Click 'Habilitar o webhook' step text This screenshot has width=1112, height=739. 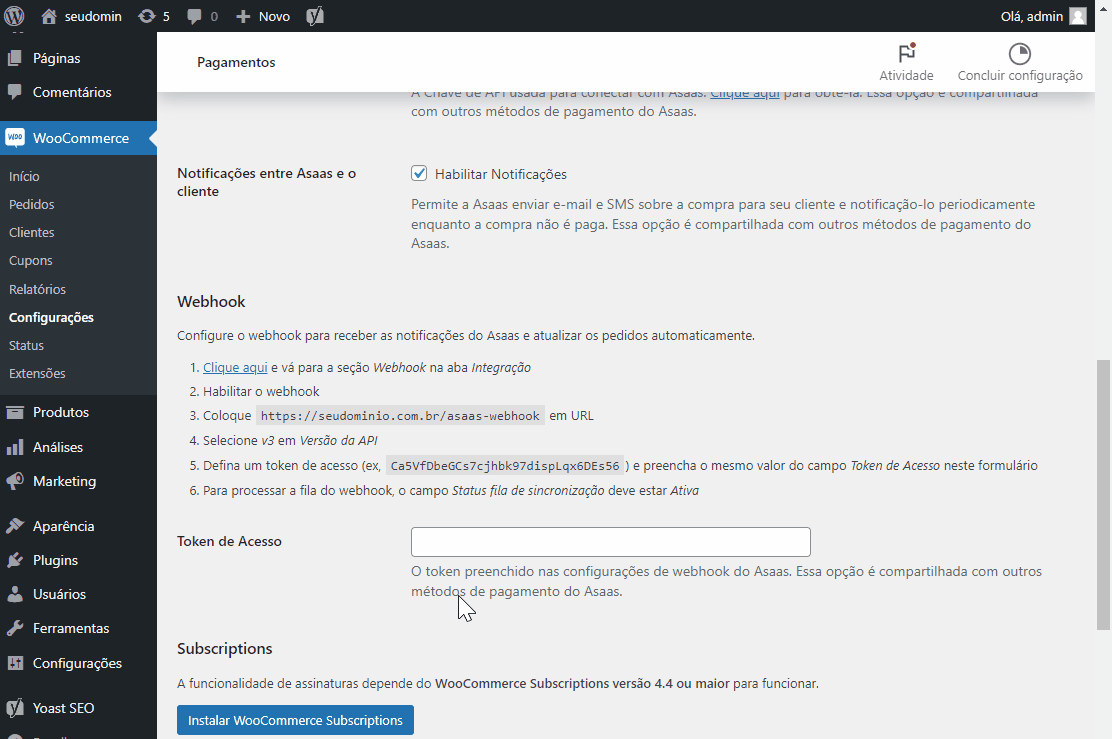coord(261,391)
